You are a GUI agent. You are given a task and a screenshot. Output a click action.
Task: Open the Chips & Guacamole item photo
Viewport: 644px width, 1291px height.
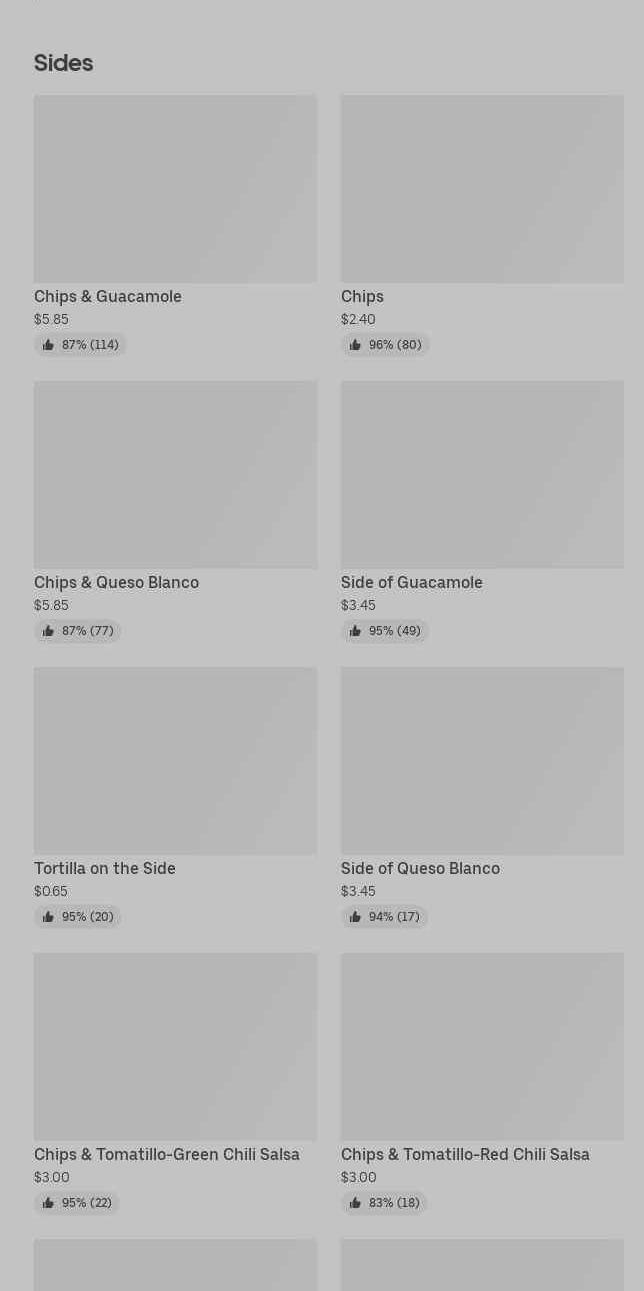[175, 189]
